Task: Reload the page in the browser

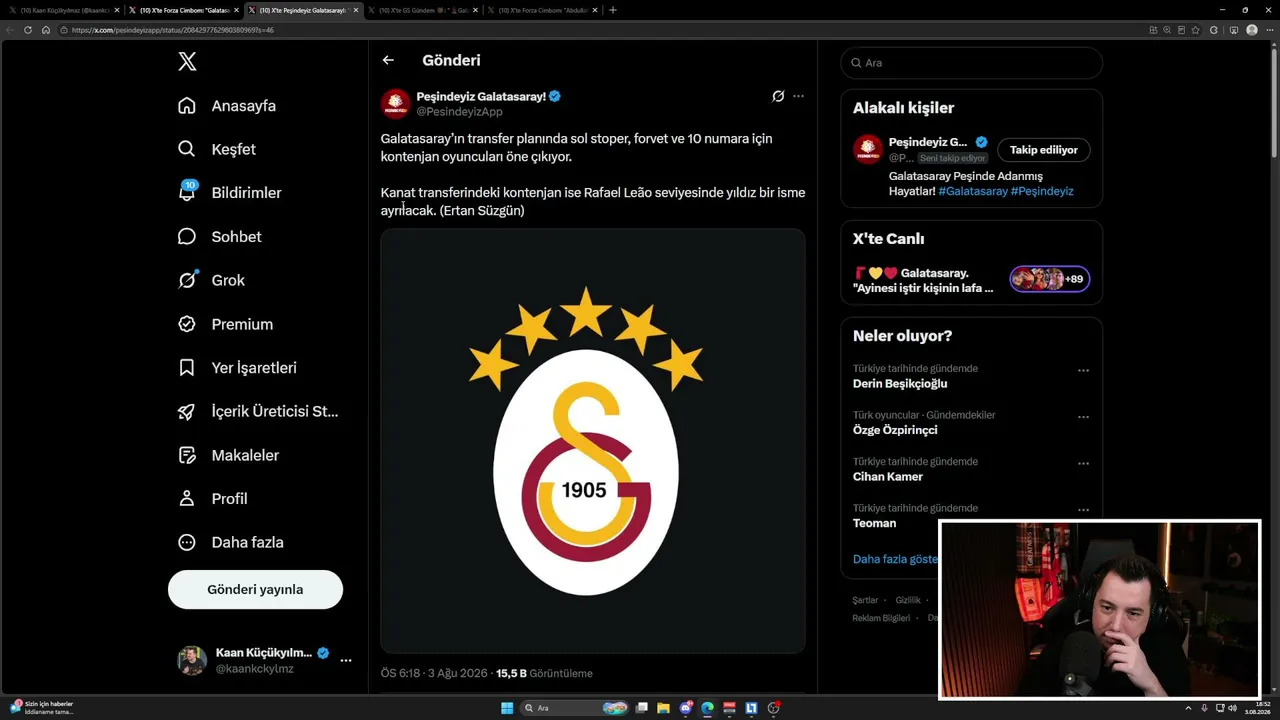Action: (x=28, y=30)
